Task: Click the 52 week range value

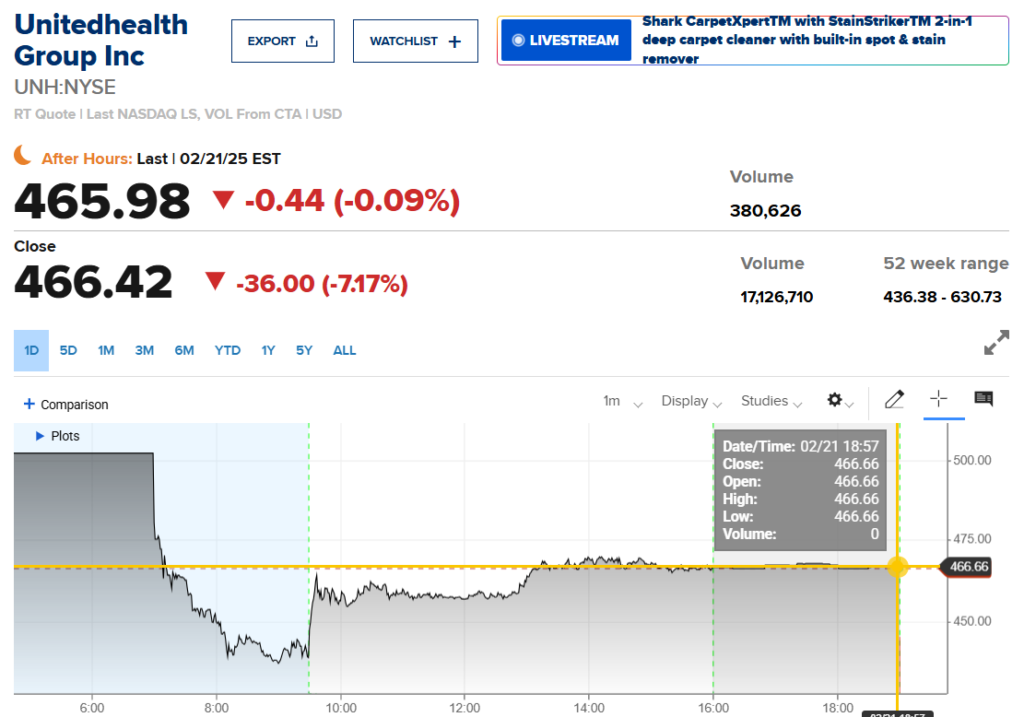Action: tap(942, 297)
